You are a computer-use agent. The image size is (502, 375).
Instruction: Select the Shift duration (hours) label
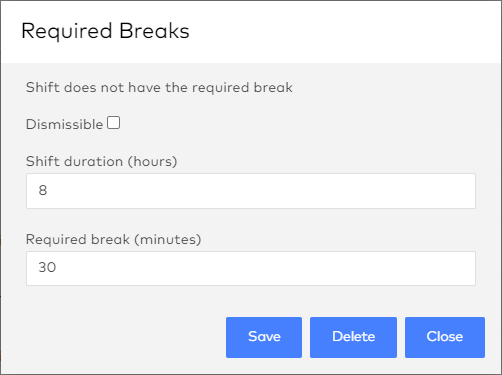coord(101,161)
